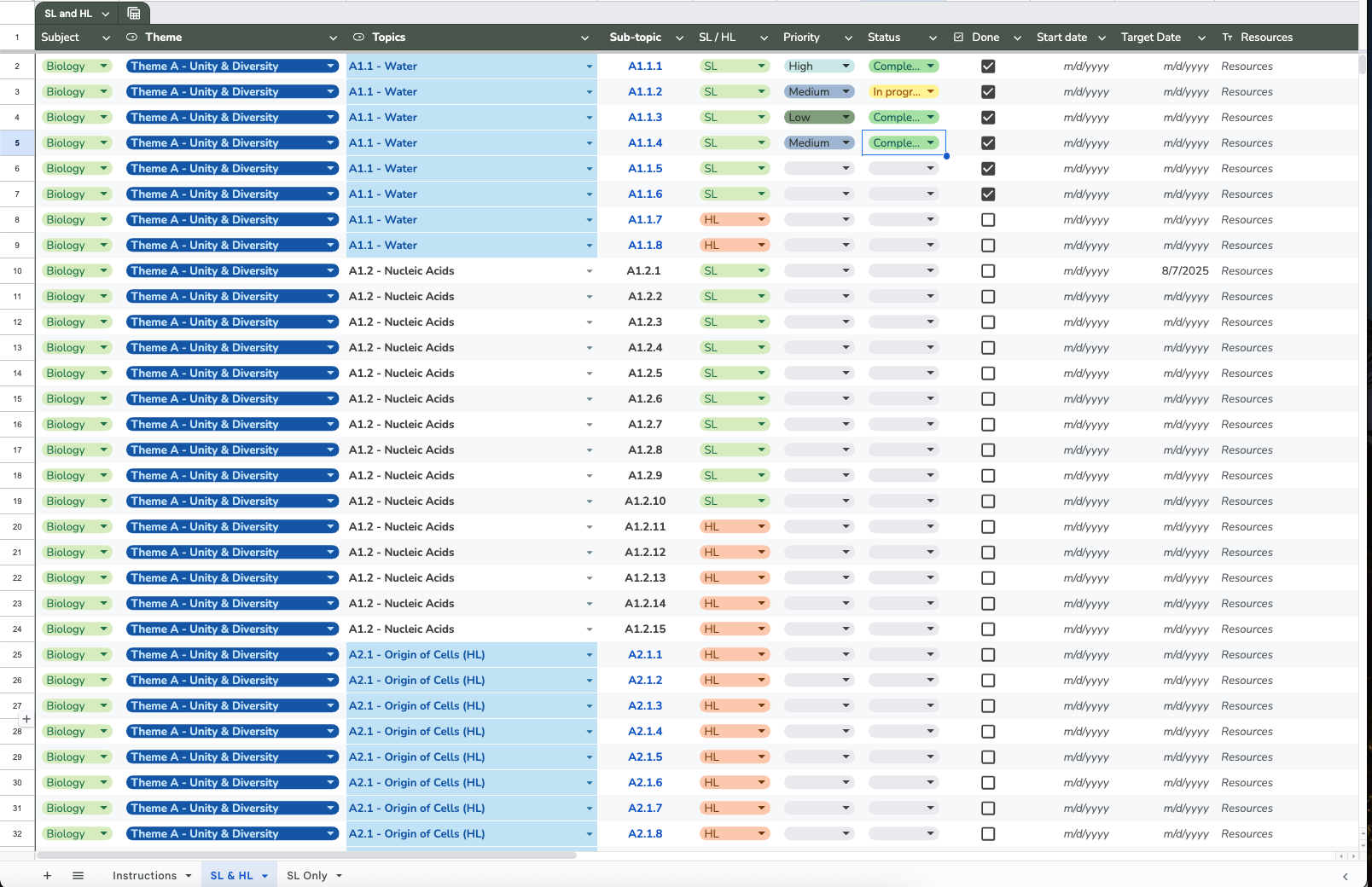Image resolution: width=1372 pixels, height=887 pixels.
Task: Select the 8/7/2025 target date cell
Action: (1184, 271)
